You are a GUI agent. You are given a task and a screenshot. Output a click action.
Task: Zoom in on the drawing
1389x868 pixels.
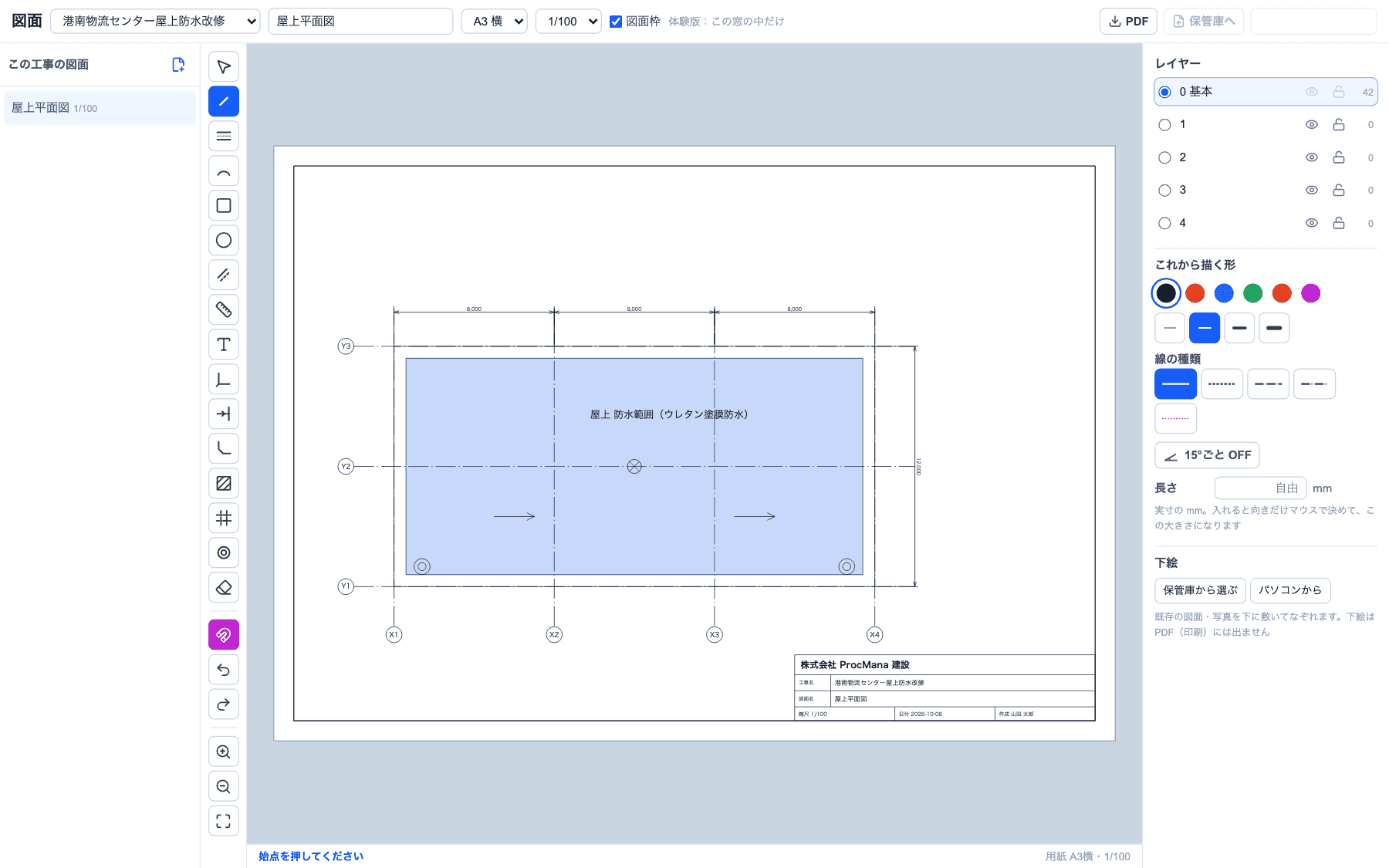coord(223,751)
